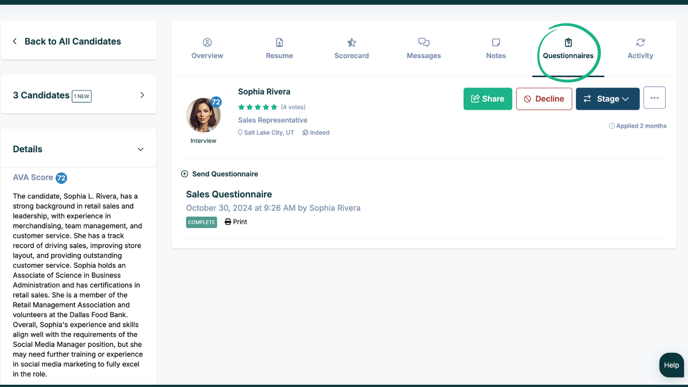Image resolution: width=688 pixels, height=387 pixels.
Task: Open the Notes icon tab
Action: pyautogui.click(x=496, y=42)
